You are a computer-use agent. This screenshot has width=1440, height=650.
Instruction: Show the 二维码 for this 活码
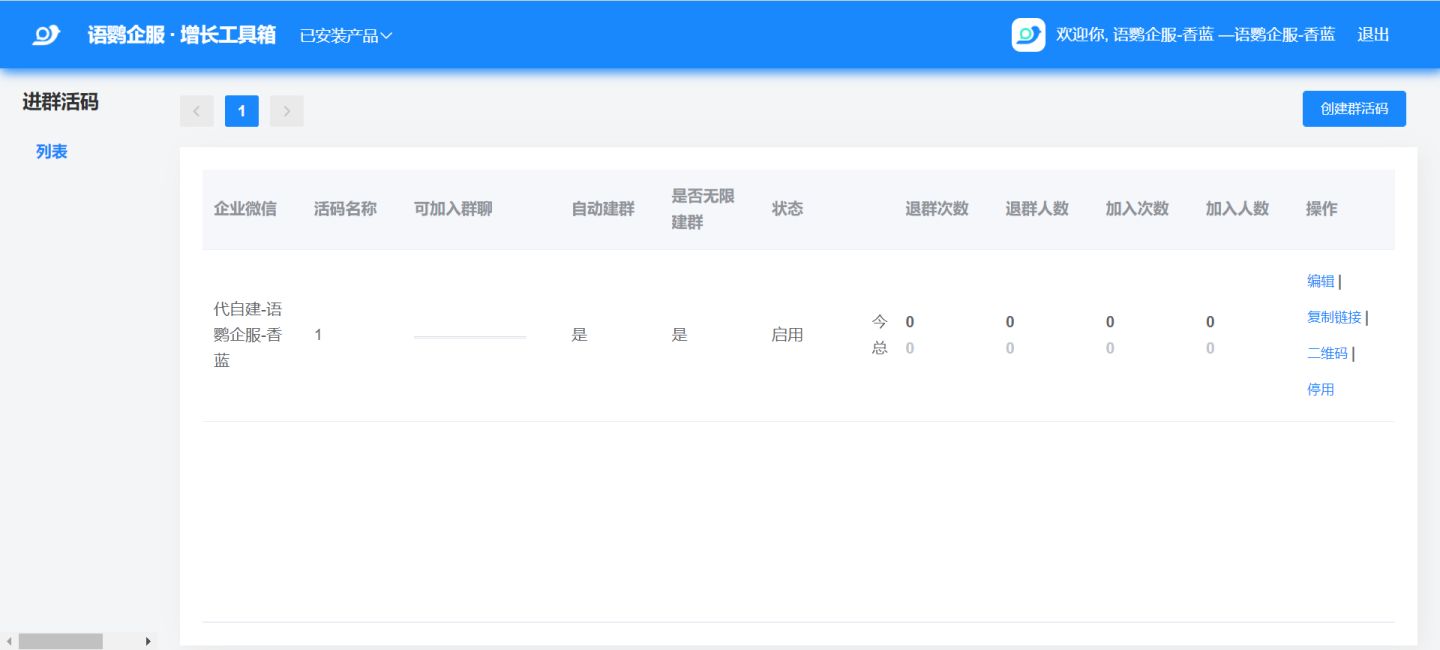coord(1327,353)
